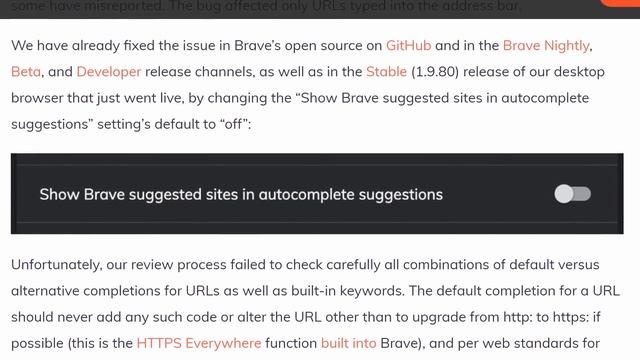Image resolution: width=640 pixels, height=360 pixels.
Task: Visit the Developer channel link
Action: [109, 72]
